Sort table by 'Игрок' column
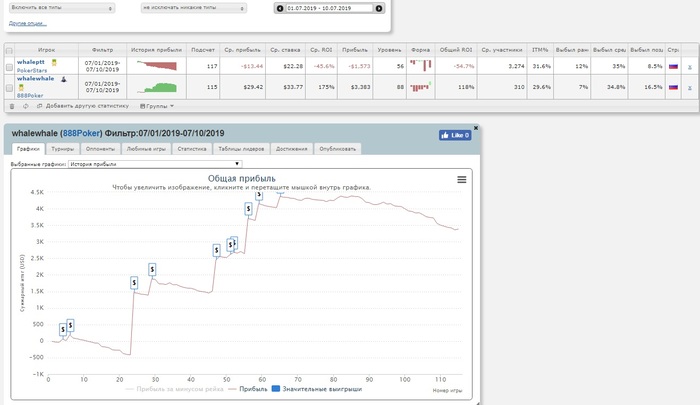 46,50
